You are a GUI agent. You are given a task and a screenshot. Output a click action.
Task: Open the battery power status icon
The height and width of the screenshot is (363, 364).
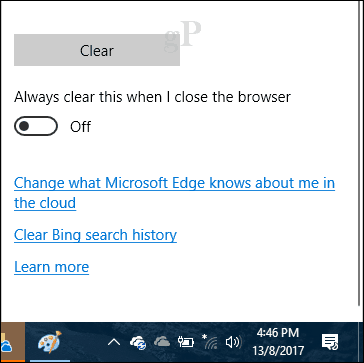coord(186,342)
